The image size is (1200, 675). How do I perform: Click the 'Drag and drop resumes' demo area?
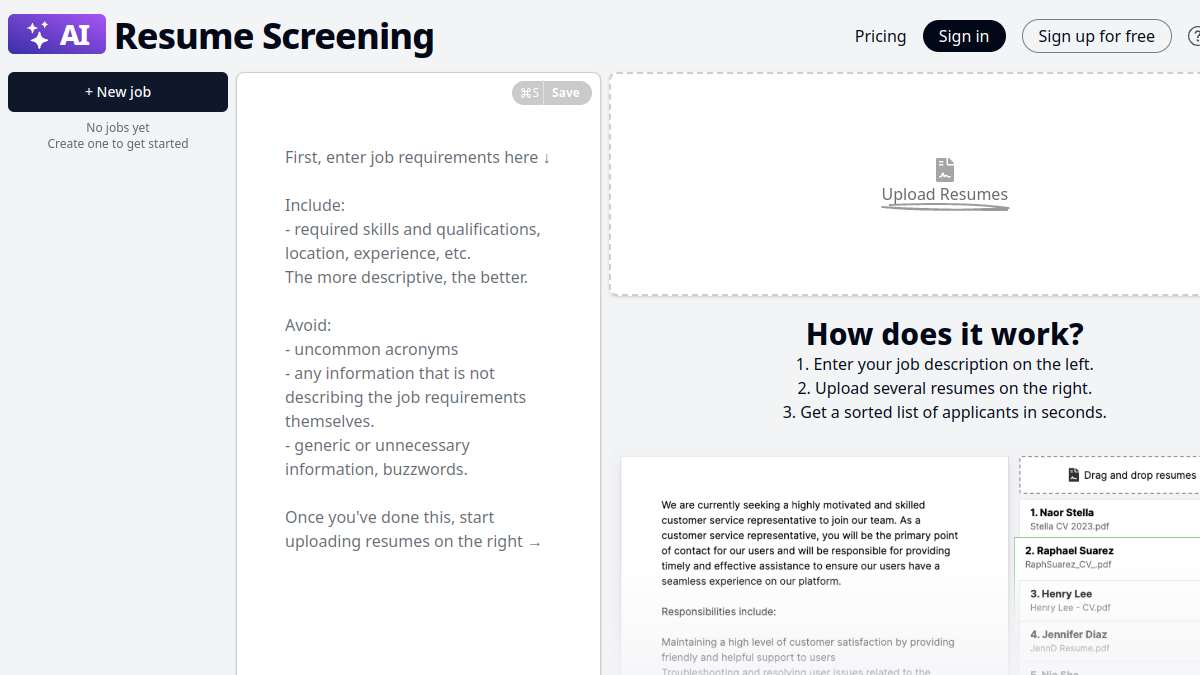[1110, 476]
